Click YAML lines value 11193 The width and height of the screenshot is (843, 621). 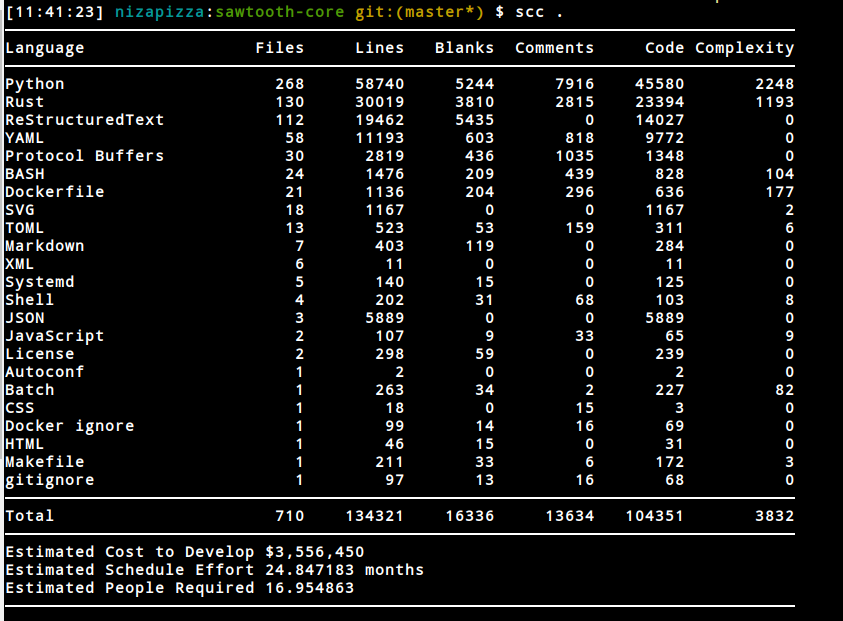click(x=380, y=138)
